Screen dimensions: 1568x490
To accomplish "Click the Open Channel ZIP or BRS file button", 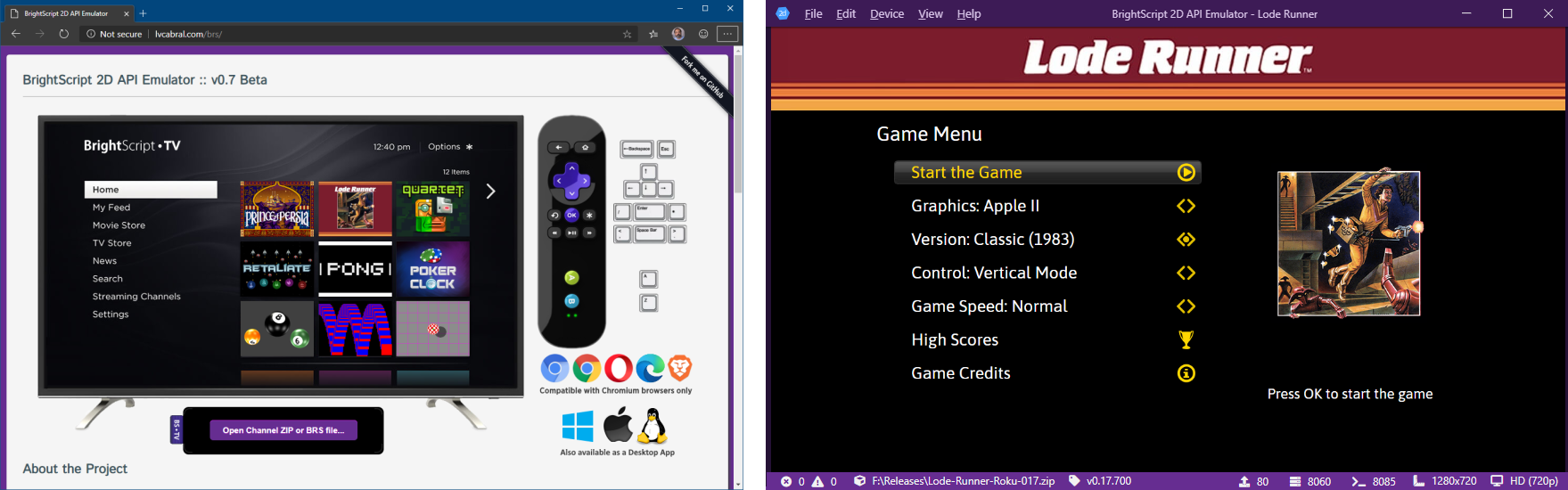I will 283,430.
